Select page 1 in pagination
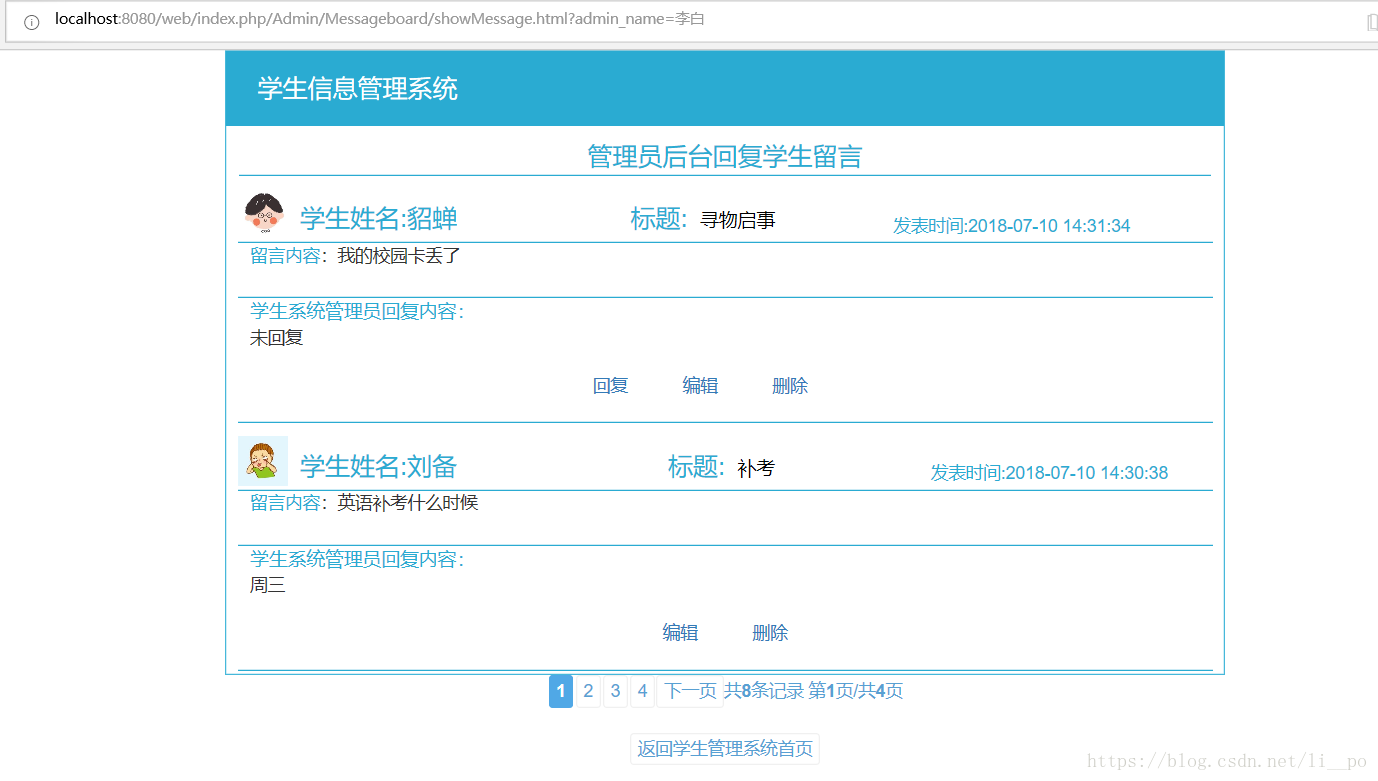 pos(561,691)
